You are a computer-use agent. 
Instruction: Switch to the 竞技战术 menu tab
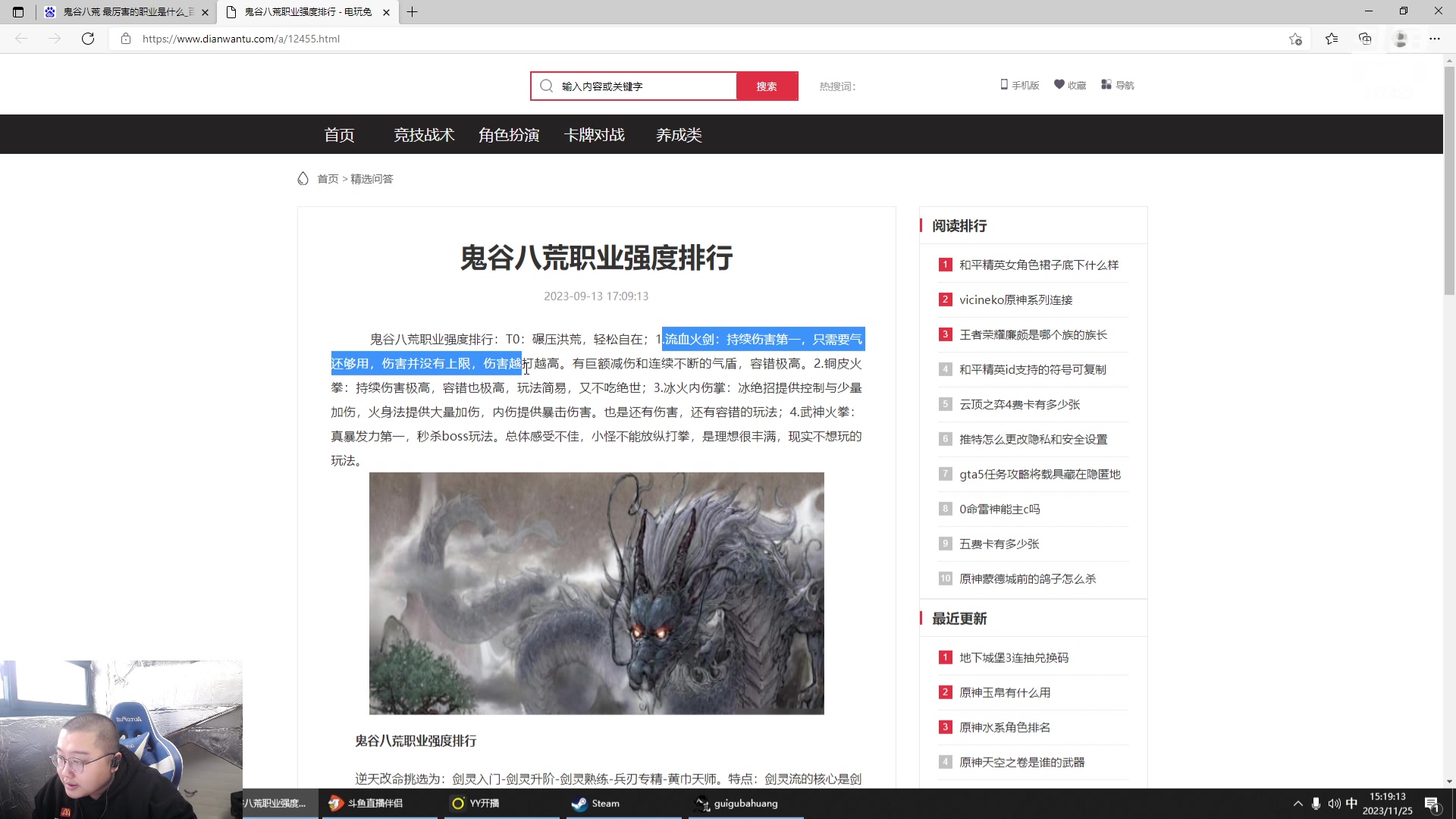(x=424, y=134)
